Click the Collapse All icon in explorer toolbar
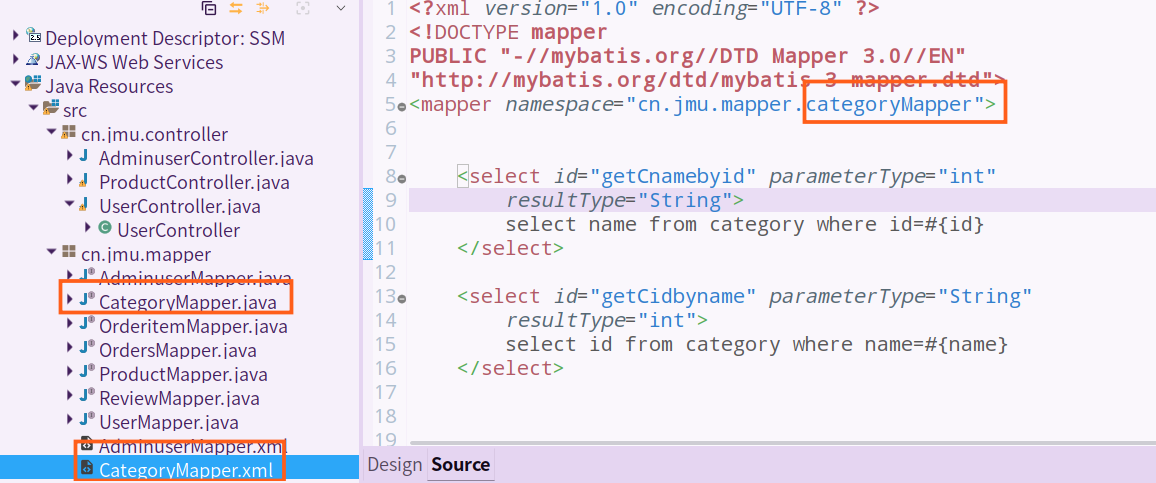The width and height of the screenshot is (1156, 483). pyautogui.click(x=209, y=8)
